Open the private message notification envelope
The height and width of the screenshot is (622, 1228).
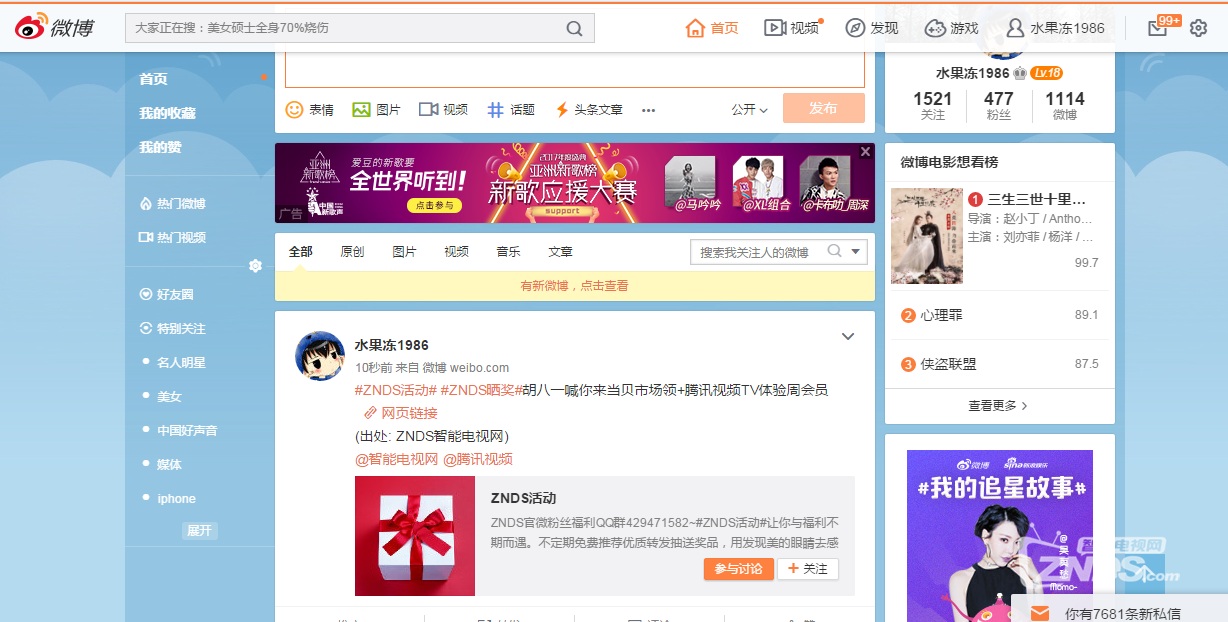1041,613
